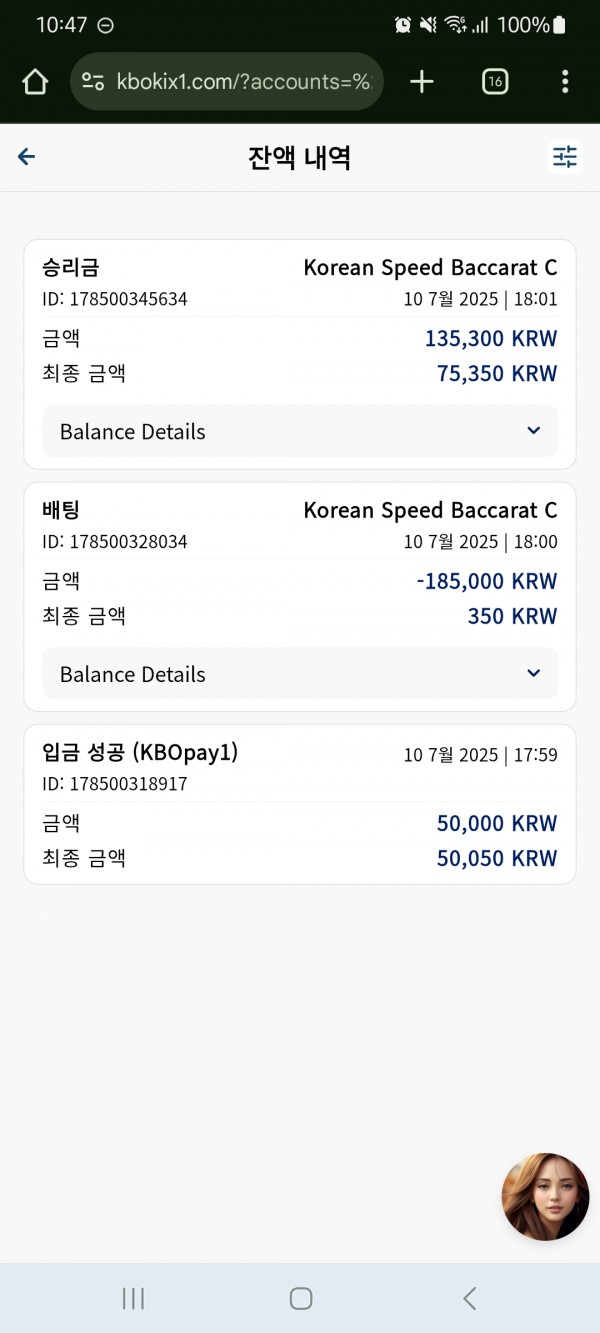Open browser three-dot menu
The width and height of the screenshot is (600, 1333).
565,82
